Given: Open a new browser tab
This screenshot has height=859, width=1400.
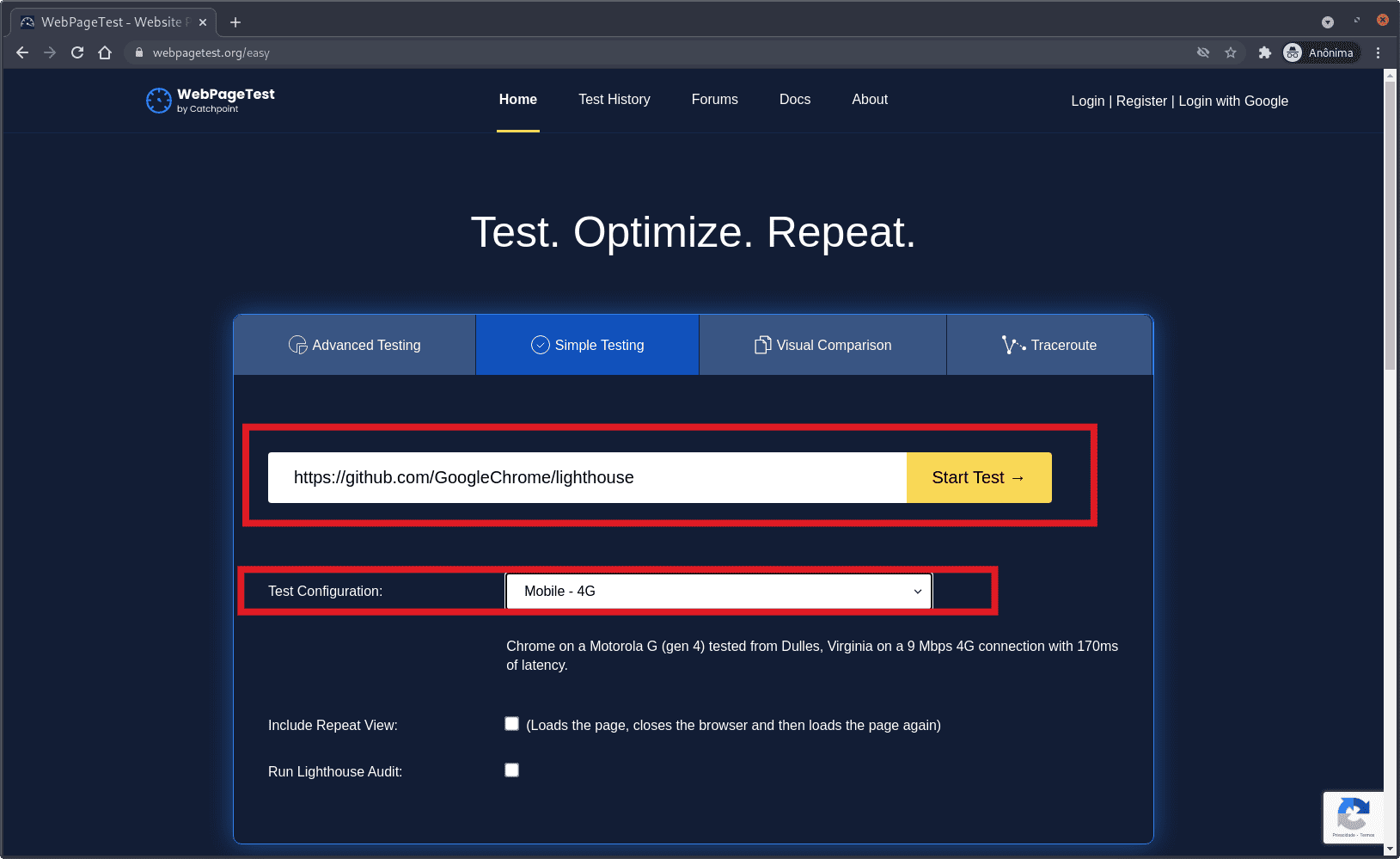Looking at the screenshot, I should 235,22.
